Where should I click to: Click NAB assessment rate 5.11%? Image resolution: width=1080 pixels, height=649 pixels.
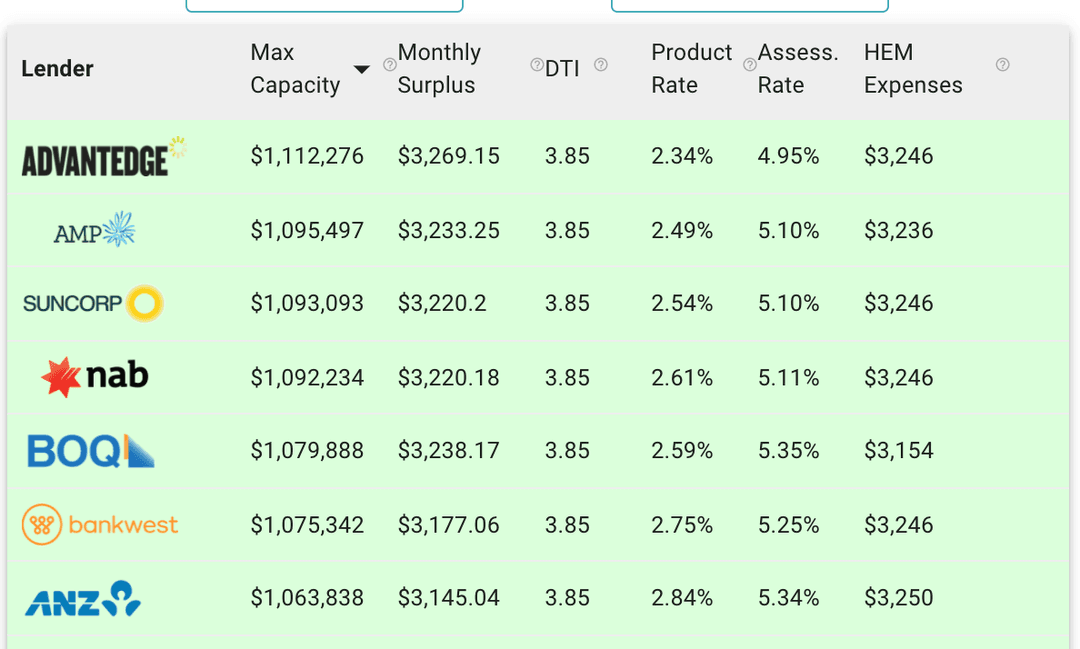(789, 378)
